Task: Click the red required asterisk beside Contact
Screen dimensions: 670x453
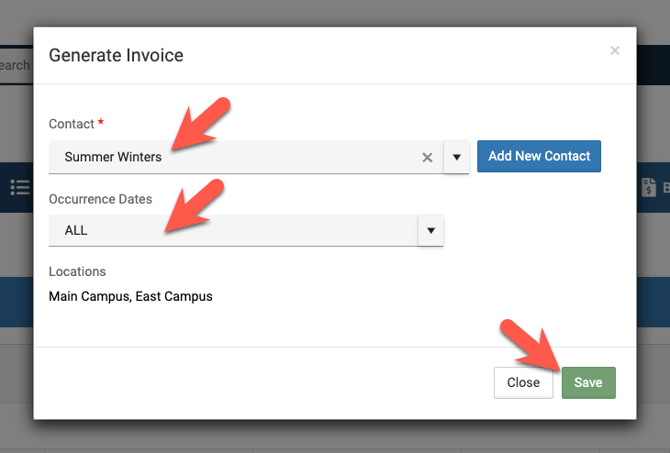Action: [102, 124]
